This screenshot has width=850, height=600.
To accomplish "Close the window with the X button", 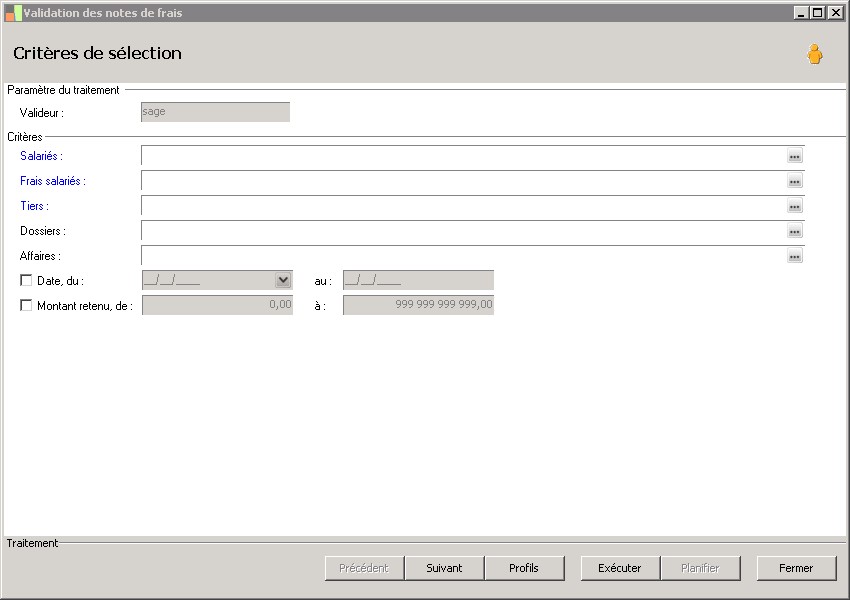I will (x=835, y=12).
